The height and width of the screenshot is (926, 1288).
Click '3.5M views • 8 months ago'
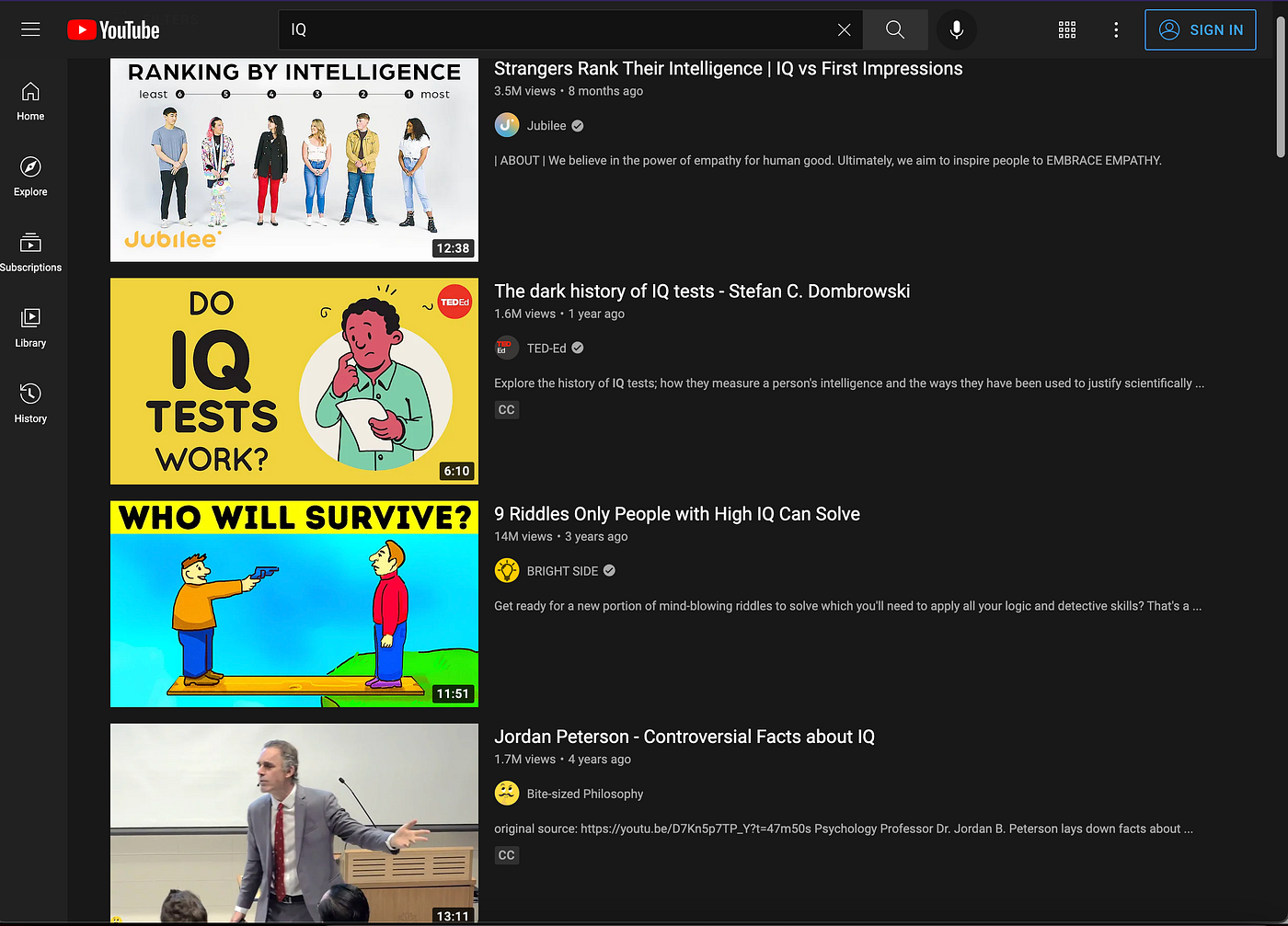[569, 91]
